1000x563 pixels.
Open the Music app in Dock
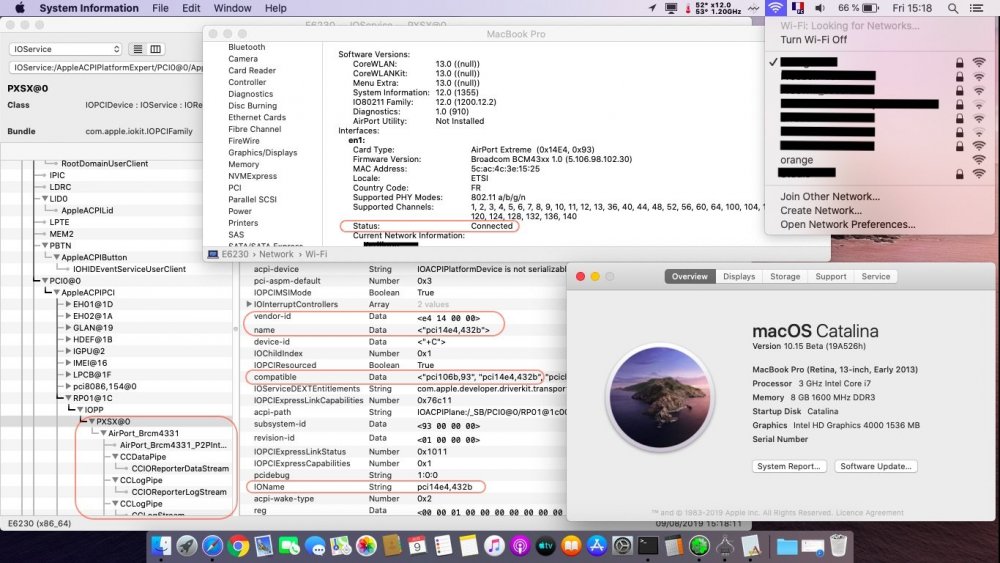(493, 546)
